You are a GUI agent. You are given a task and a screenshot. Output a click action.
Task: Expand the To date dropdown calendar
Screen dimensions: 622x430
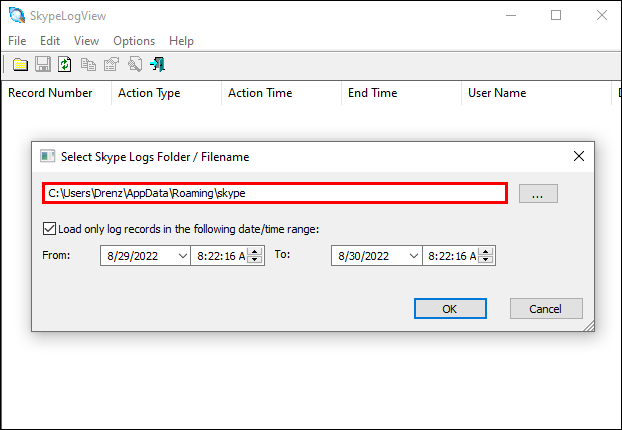point(413,256)
